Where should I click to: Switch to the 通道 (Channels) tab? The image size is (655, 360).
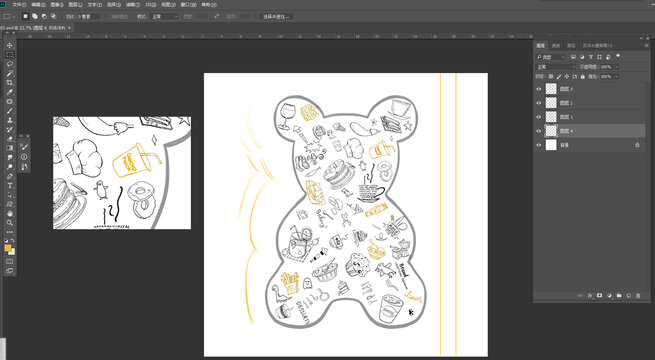tap(556, 46)
